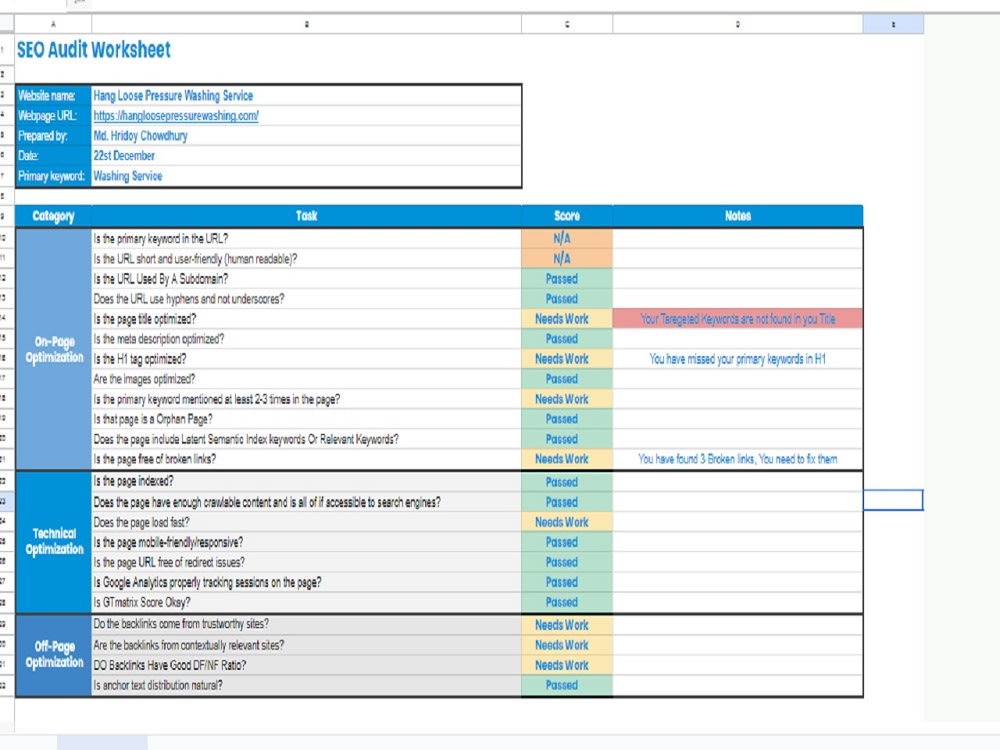This screenshot has height=750, width=1000.
Task: Select 'Is the primary keyword in the URL?' task
Action: coord(306,239)
